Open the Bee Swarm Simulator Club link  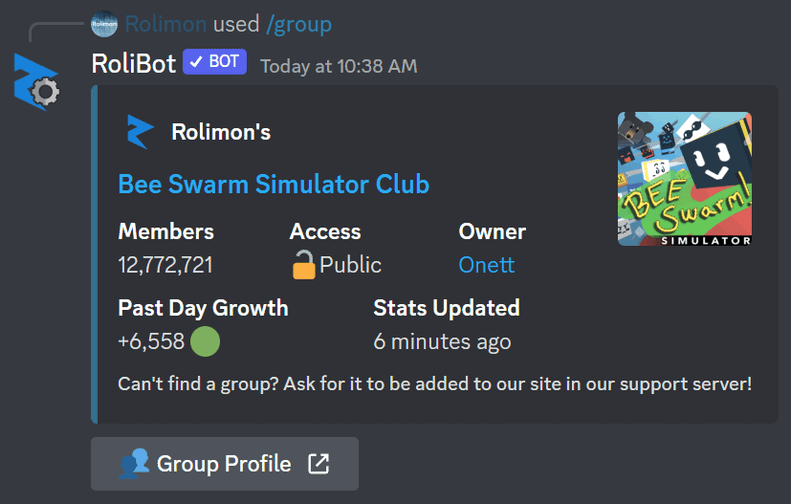(273, 184)
